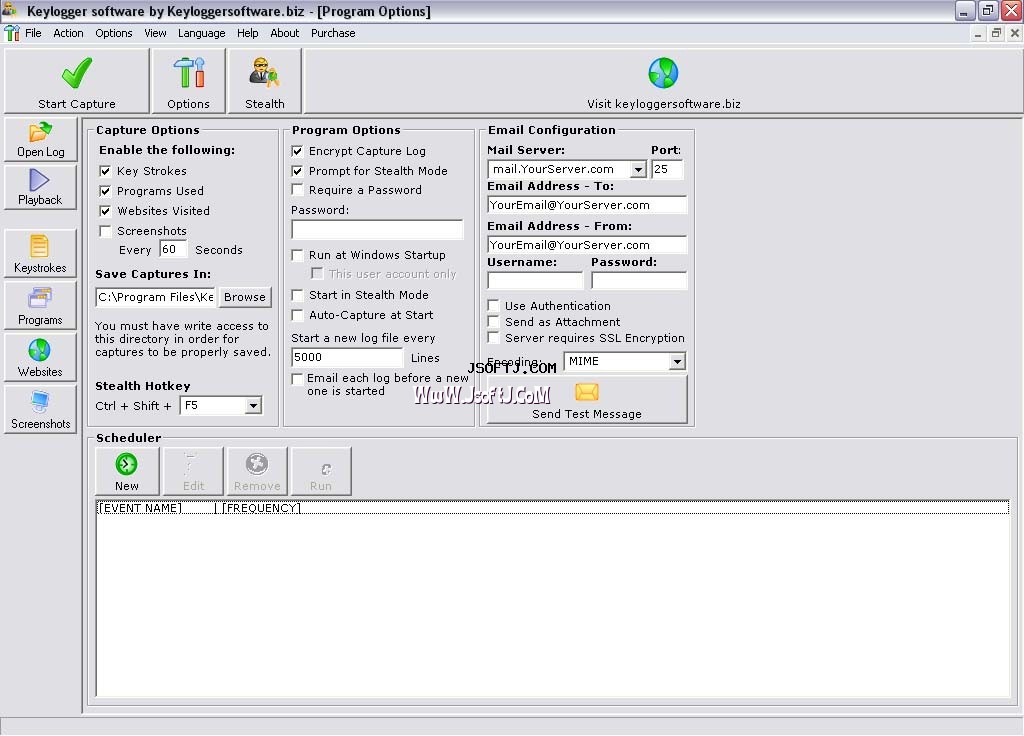Restore the inner document window
This screenshot has width=1024, height=736.
[x=997, y=33]
